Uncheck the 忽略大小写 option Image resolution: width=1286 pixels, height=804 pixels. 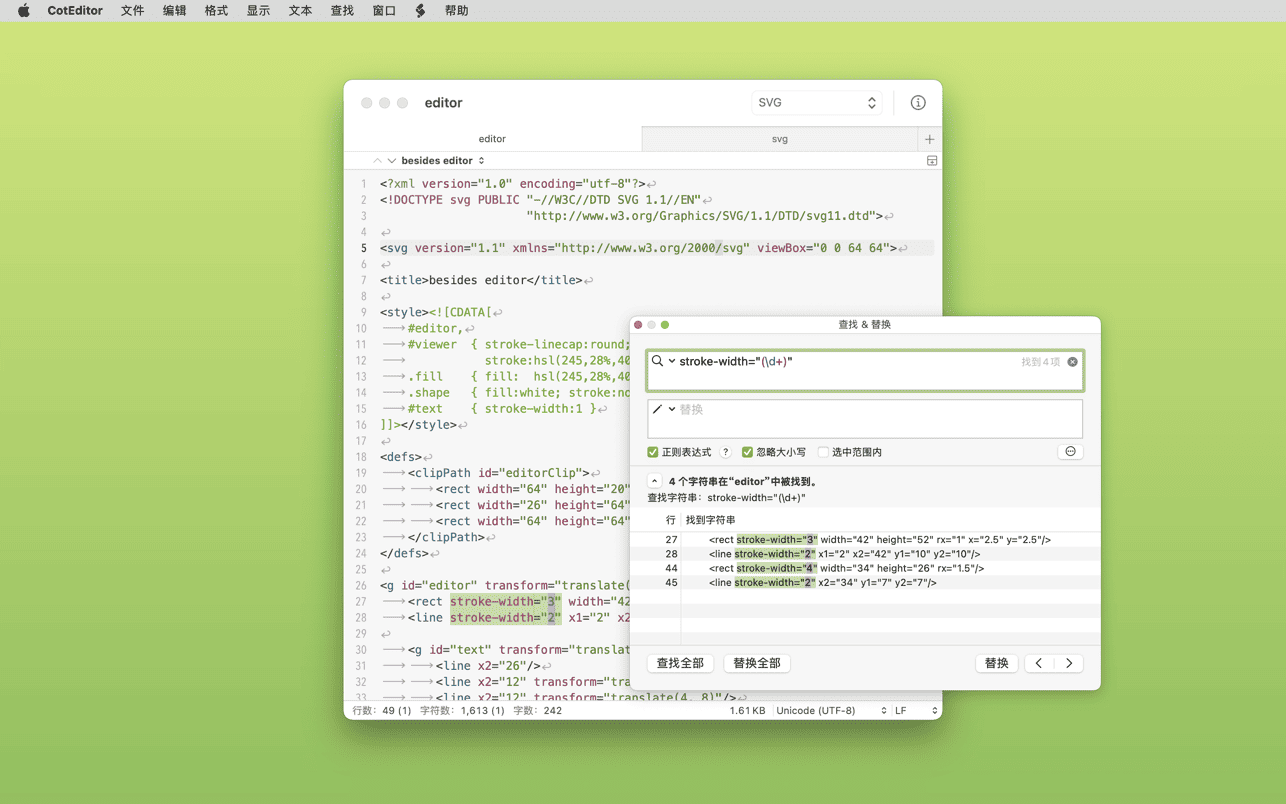click(747, 452)
